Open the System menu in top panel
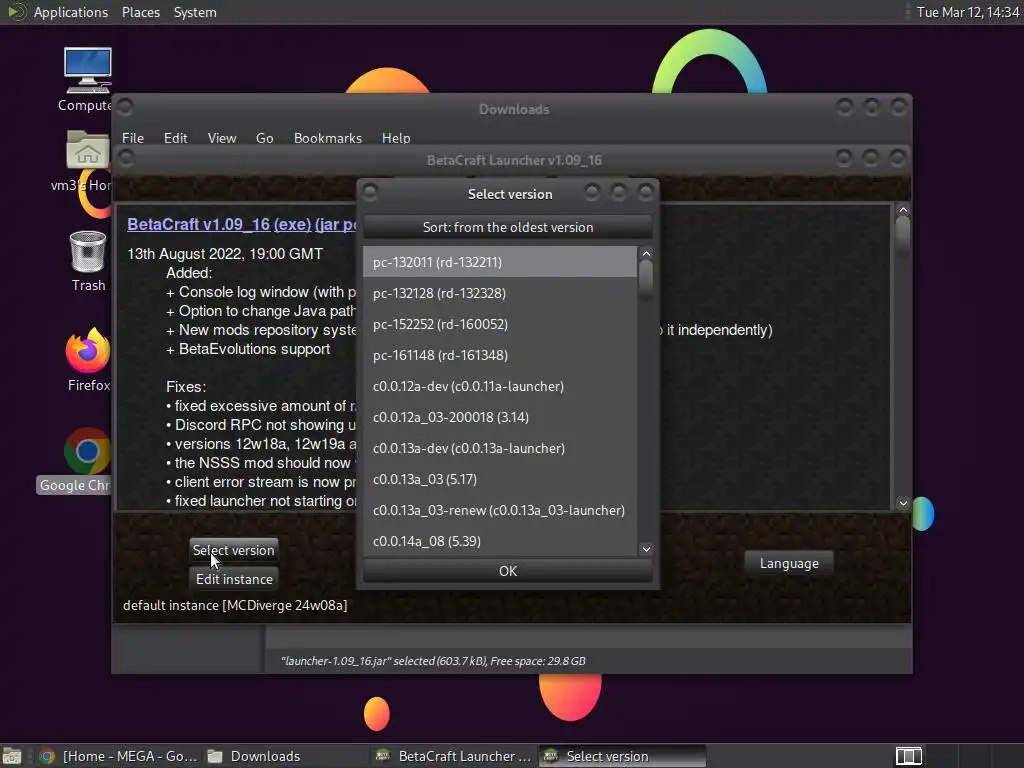 pos(195,12)
